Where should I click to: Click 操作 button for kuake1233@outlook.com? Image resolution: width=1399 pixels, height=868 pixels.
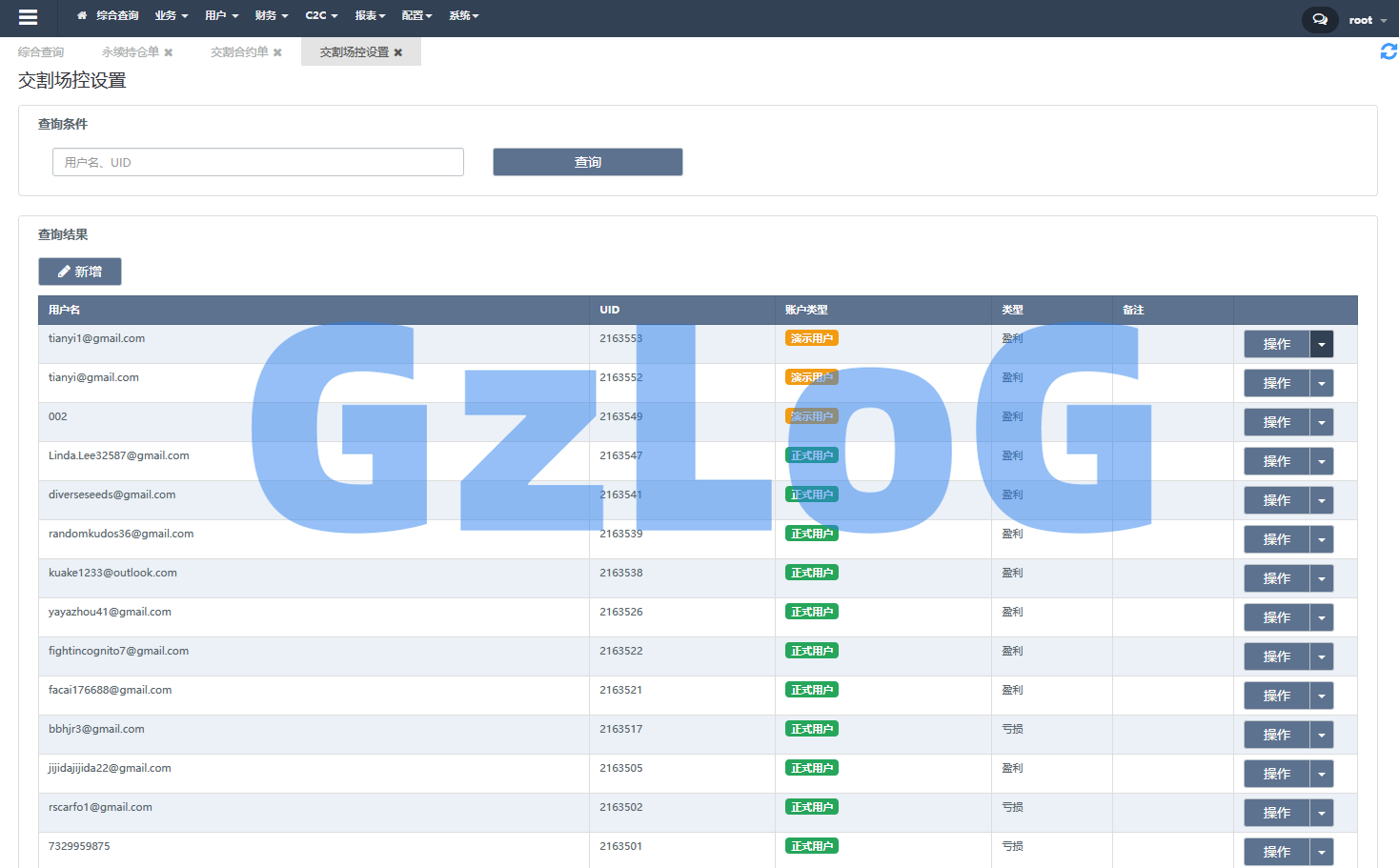(x=1276, y=578)
